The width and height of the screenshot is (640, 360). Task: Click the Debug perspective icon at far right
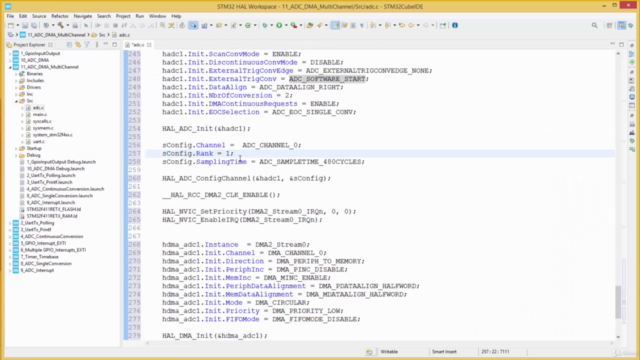[631, 25]
